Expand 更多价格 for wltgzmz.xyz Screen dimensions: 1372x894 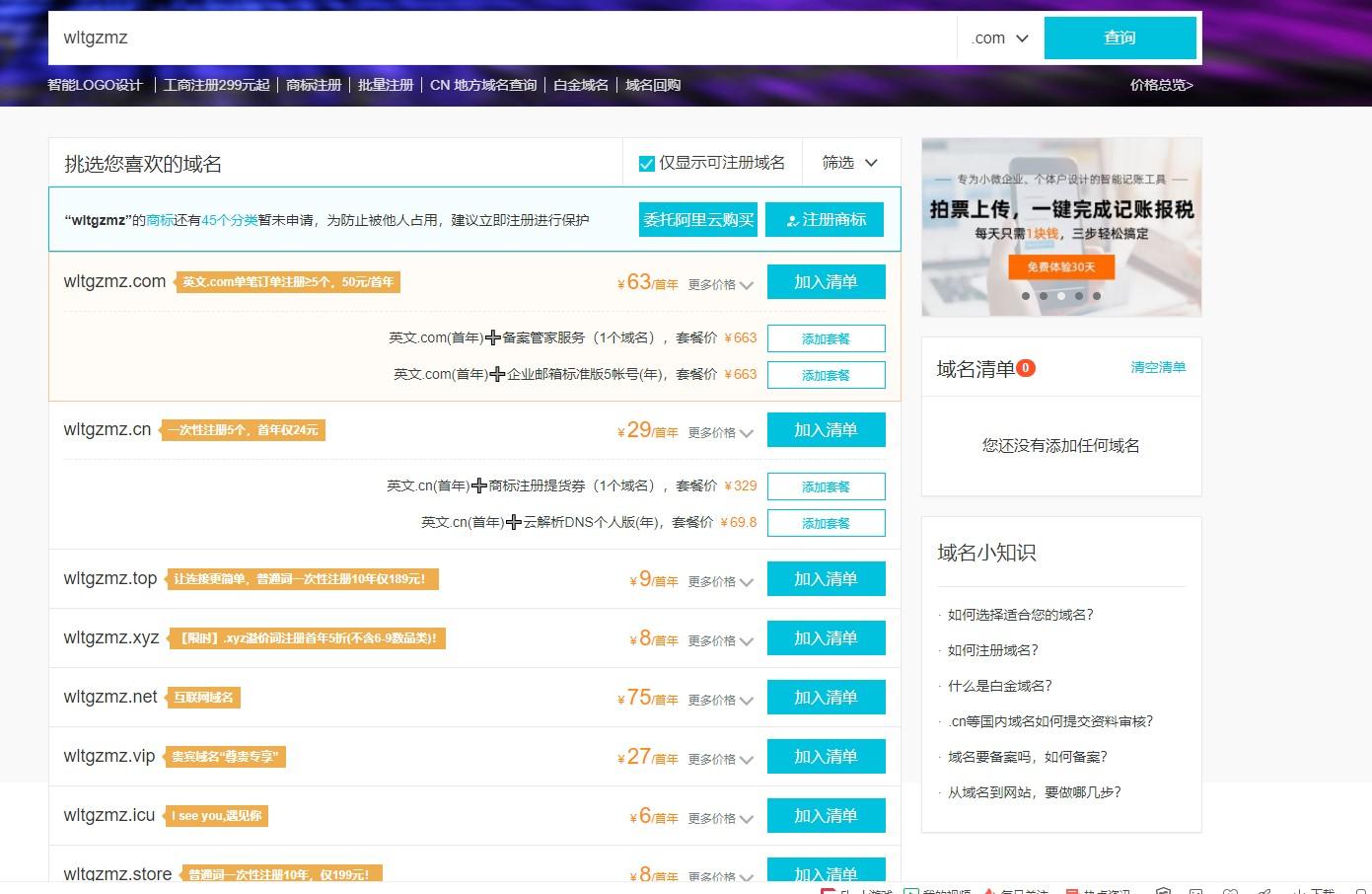coord(721,640)
